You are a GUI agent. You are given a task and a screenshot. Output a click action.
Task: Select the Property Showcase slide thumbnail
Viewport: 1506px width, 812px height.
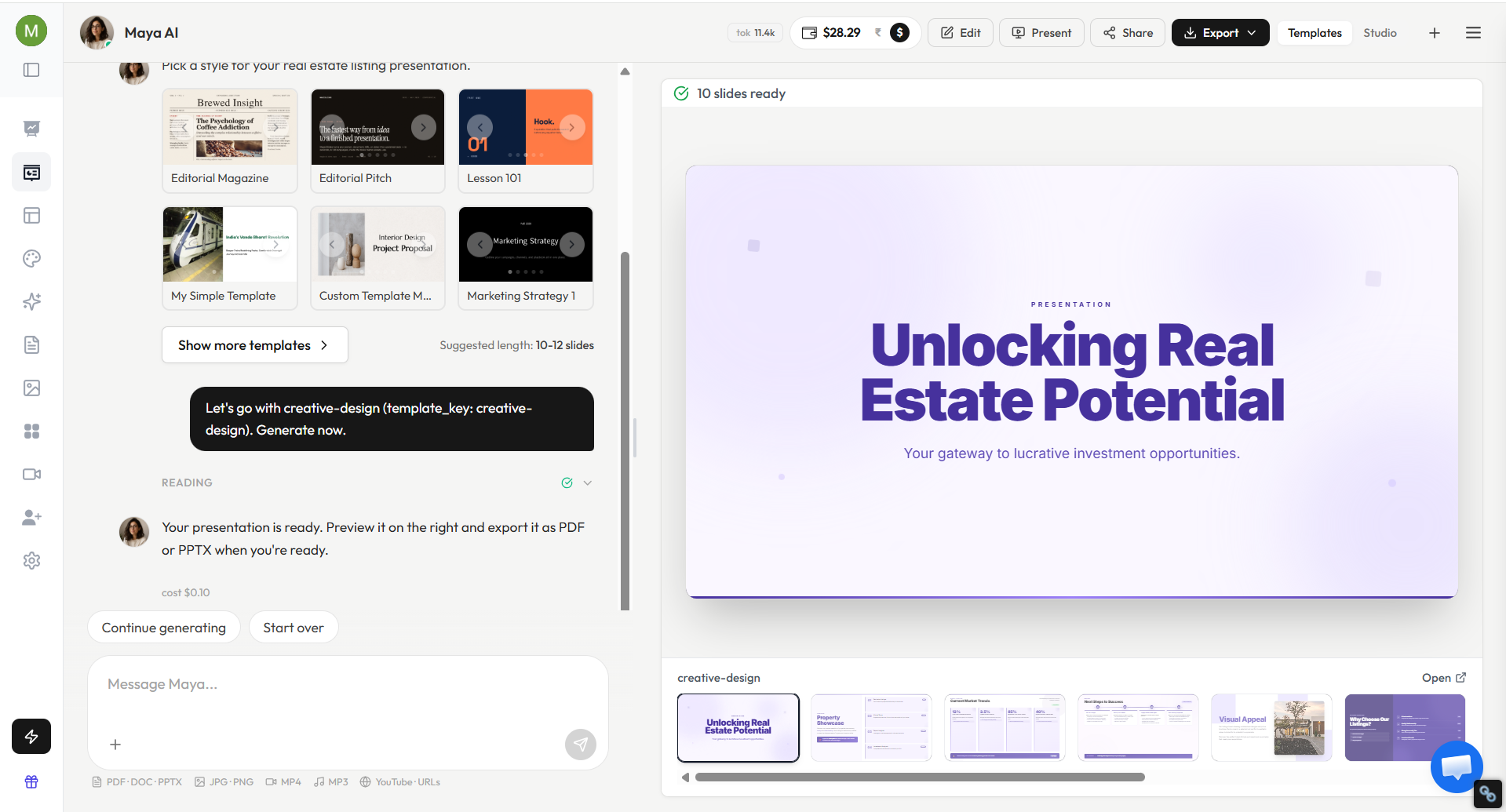(871, 727)
